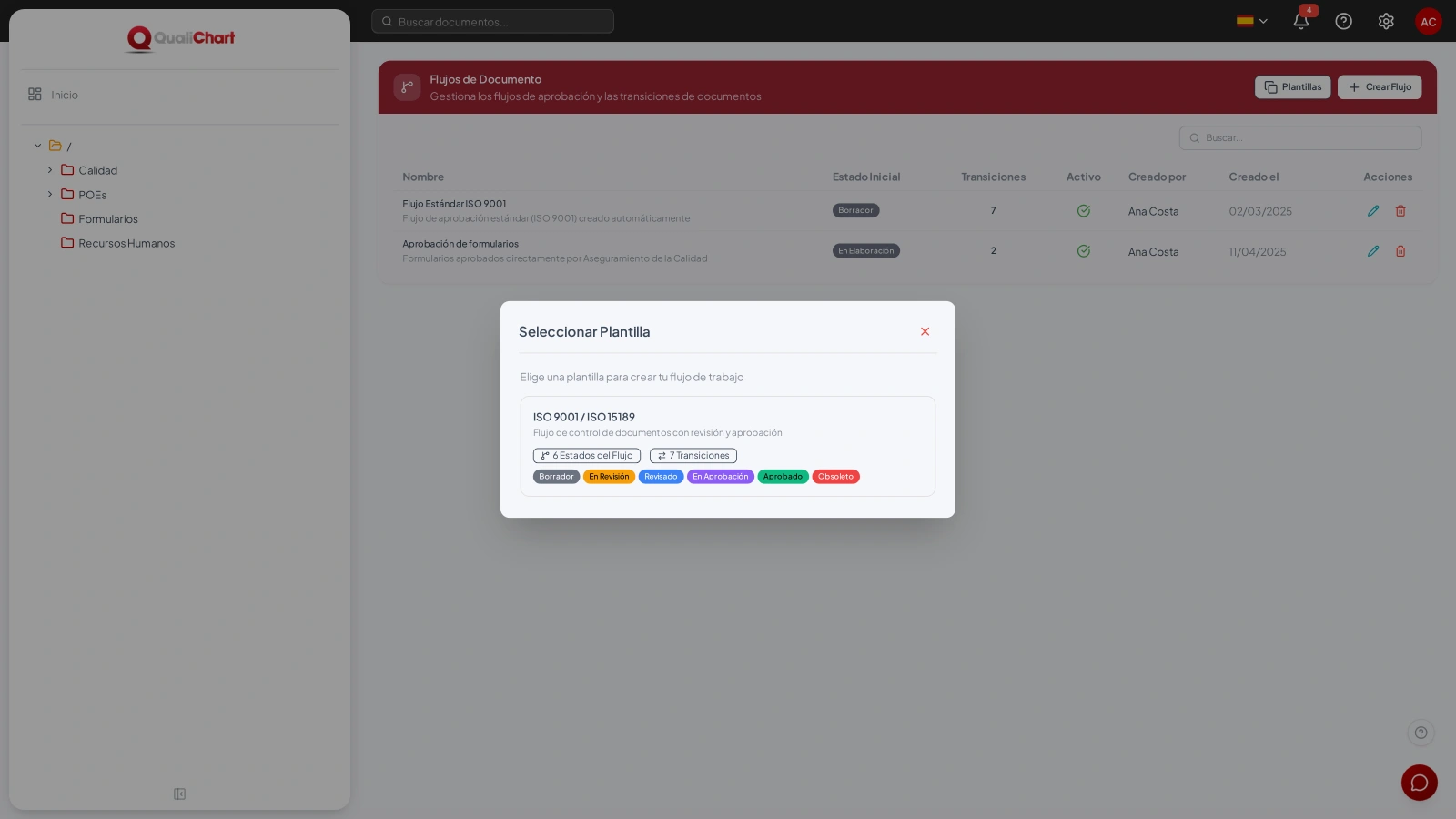Click the Flujos de Documento branch icon
Image resolution: width=1456 pixels, height=819 pixels.
tap(407, 87)
